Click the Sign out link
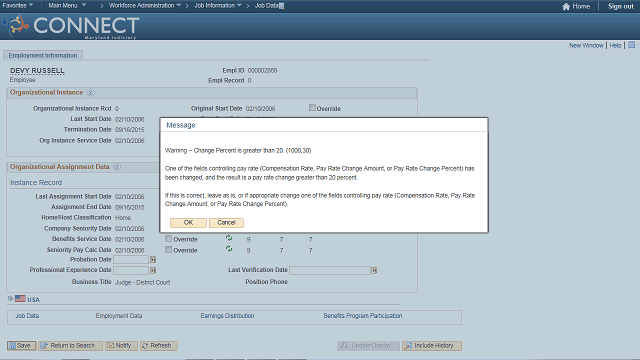 pos(621,6)
